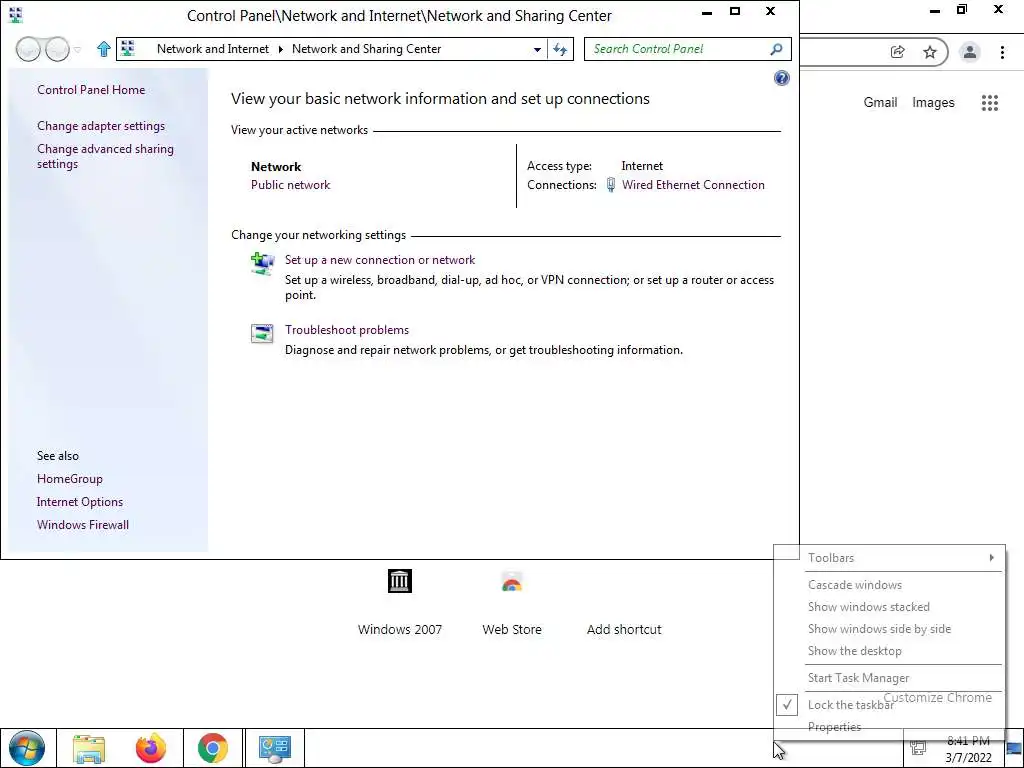Click the magnifier icon in Search Control Panel
The image size is (1024, 768).
[x=776, y=49]
